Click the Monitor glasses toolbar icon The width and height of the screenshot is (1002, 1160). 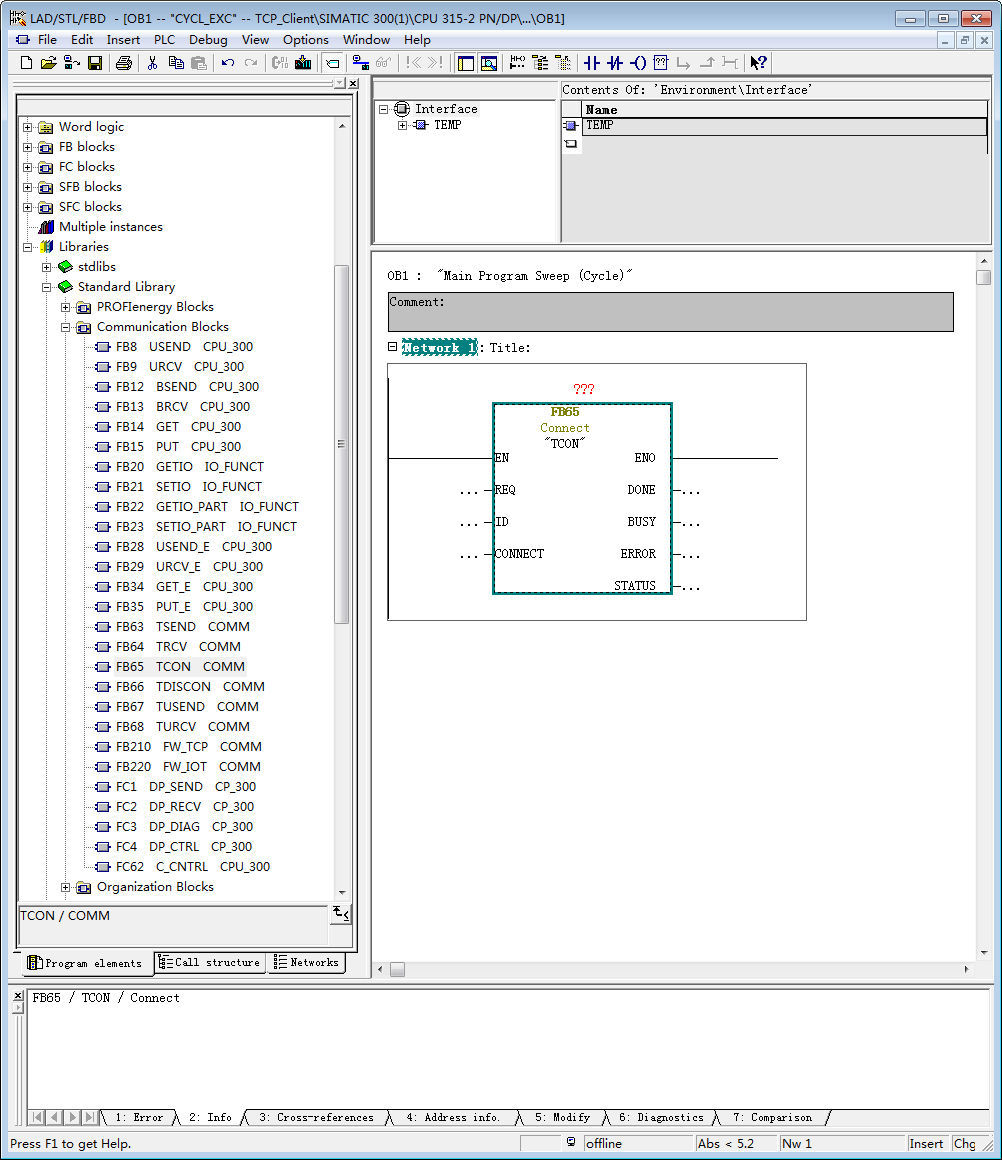[383, 63]
